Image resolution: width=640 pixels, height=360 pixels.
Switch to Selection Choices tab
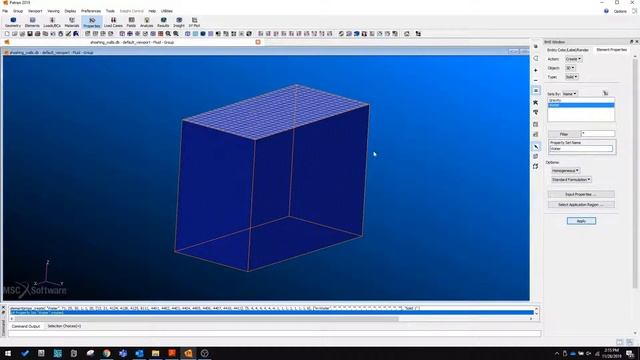[x=64, y=326]
